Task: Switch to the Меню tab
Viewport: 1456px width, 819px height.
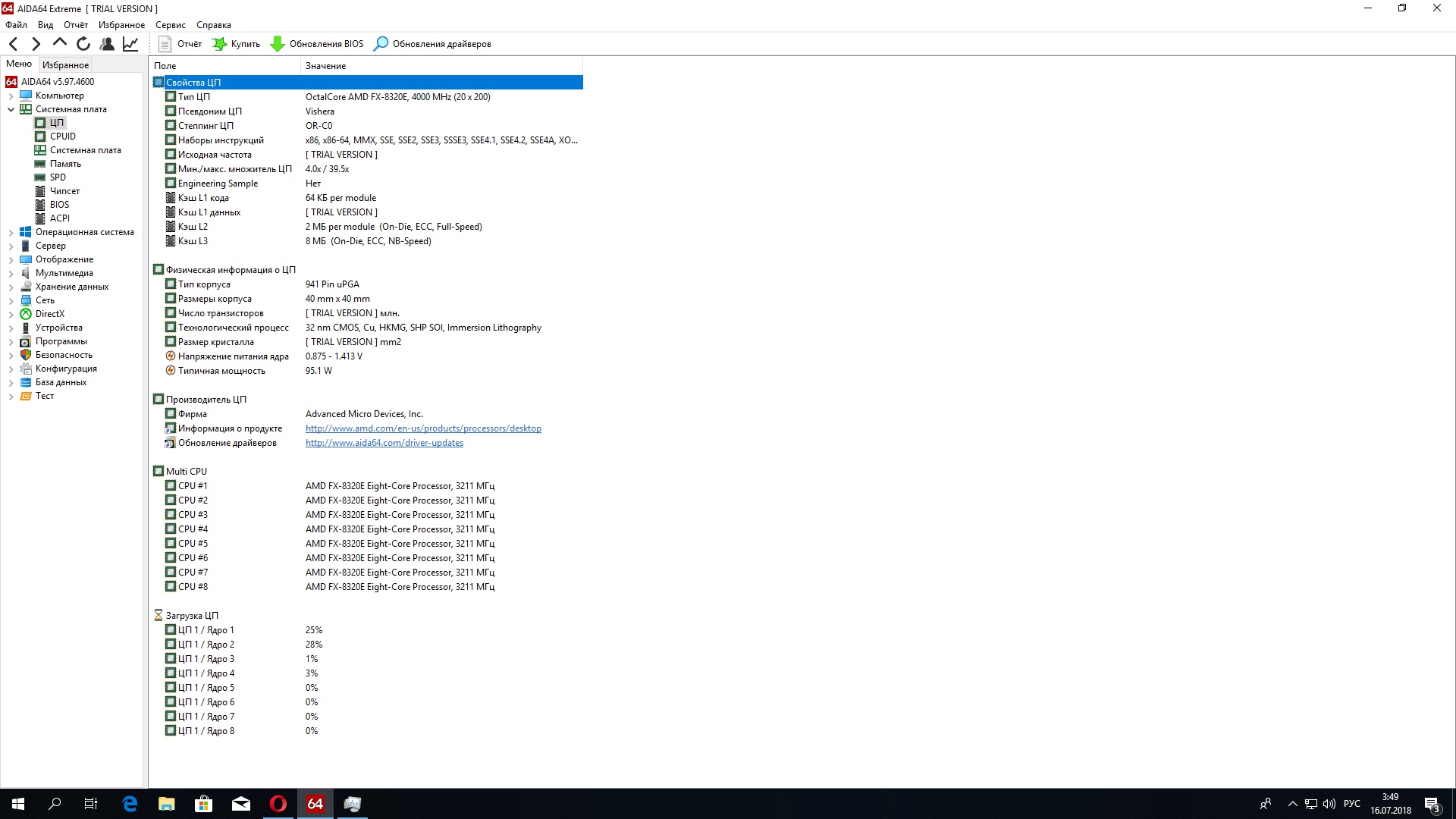Action: (x=19, y=64)
